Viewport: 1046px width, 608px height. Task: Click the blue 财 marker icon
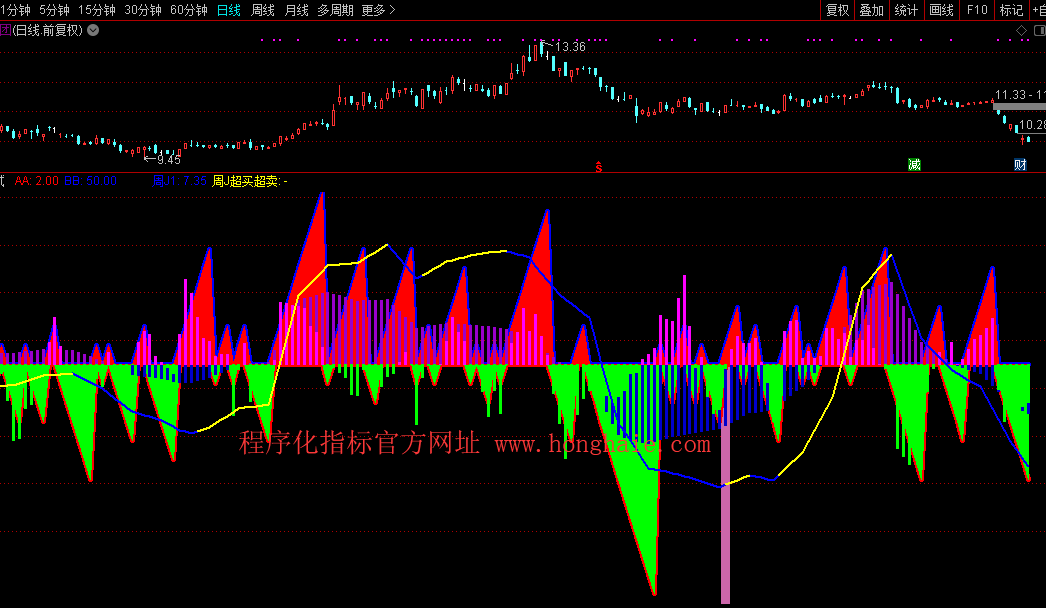(x=1020, y=165)
